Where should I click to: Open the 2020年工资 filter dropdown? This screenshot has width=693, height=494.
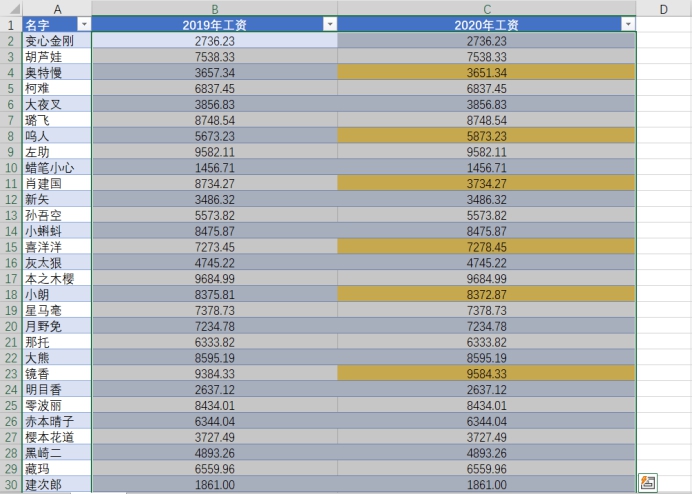628,24
